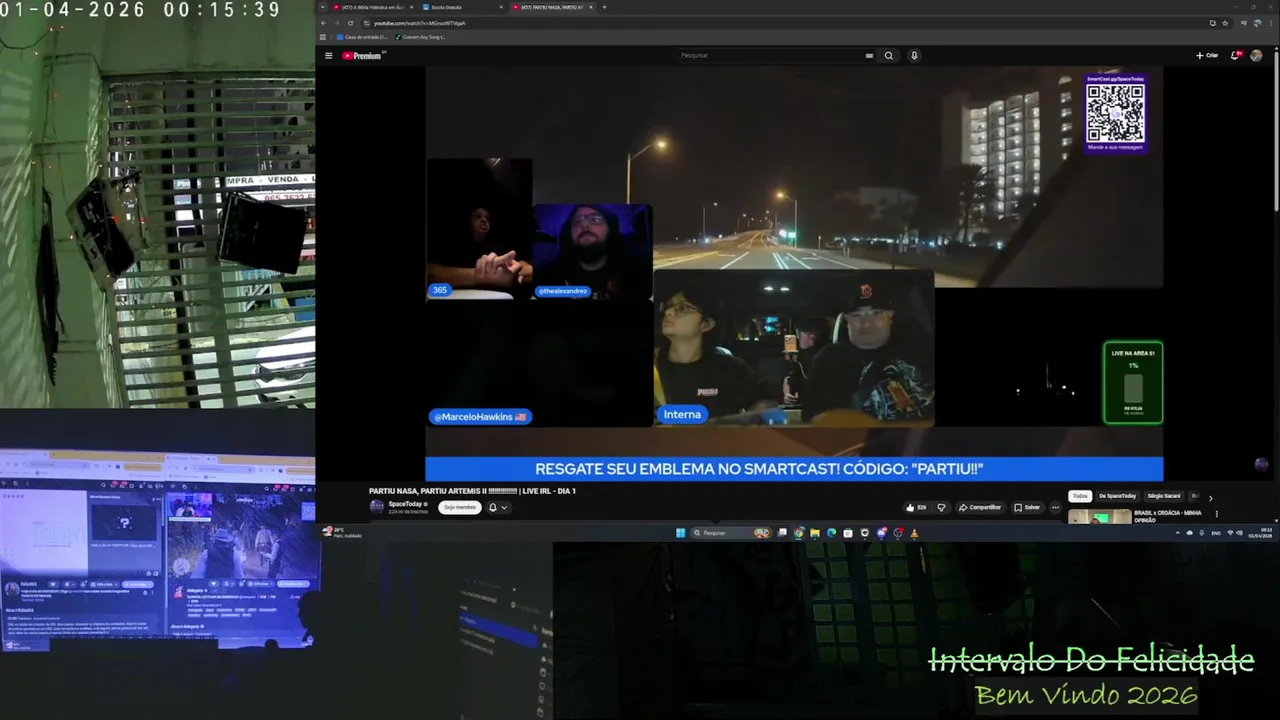Viewport: 1280px width, 720px height.
Task: Open the browser tab search dropdown arrow
Action: click(x=322, y=7)
